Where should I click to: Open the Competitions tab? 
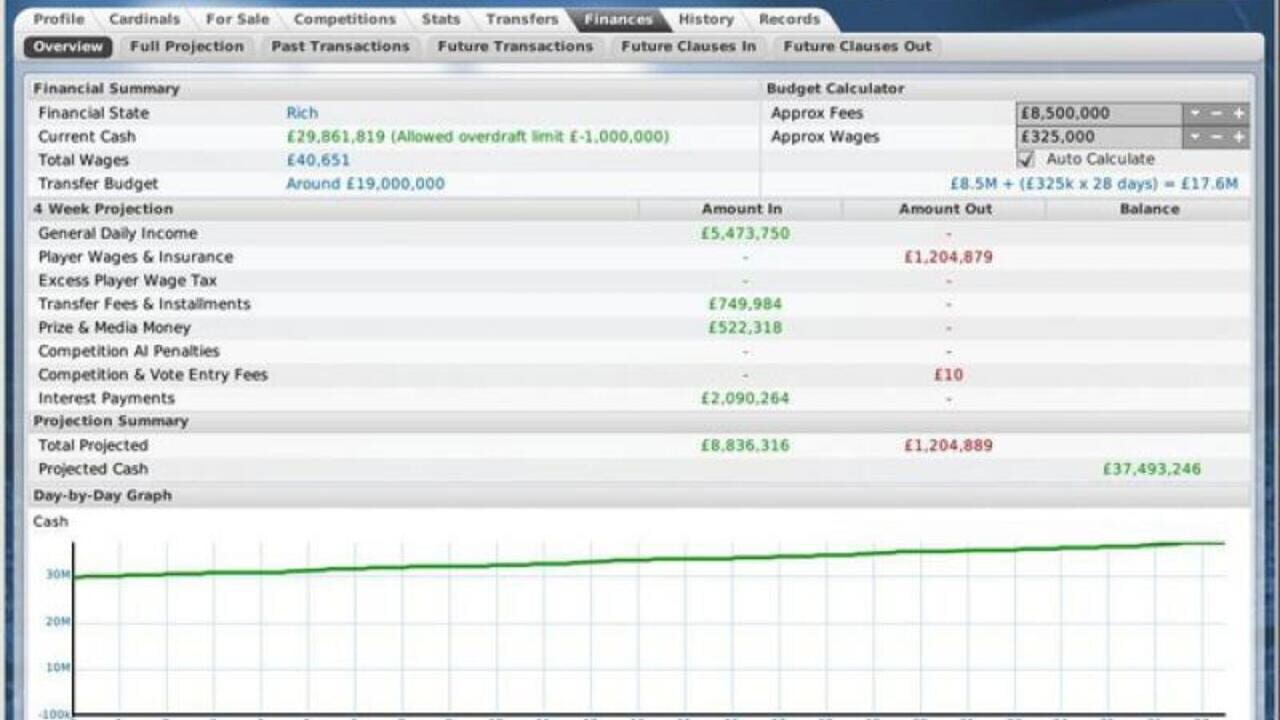(345, 19)
